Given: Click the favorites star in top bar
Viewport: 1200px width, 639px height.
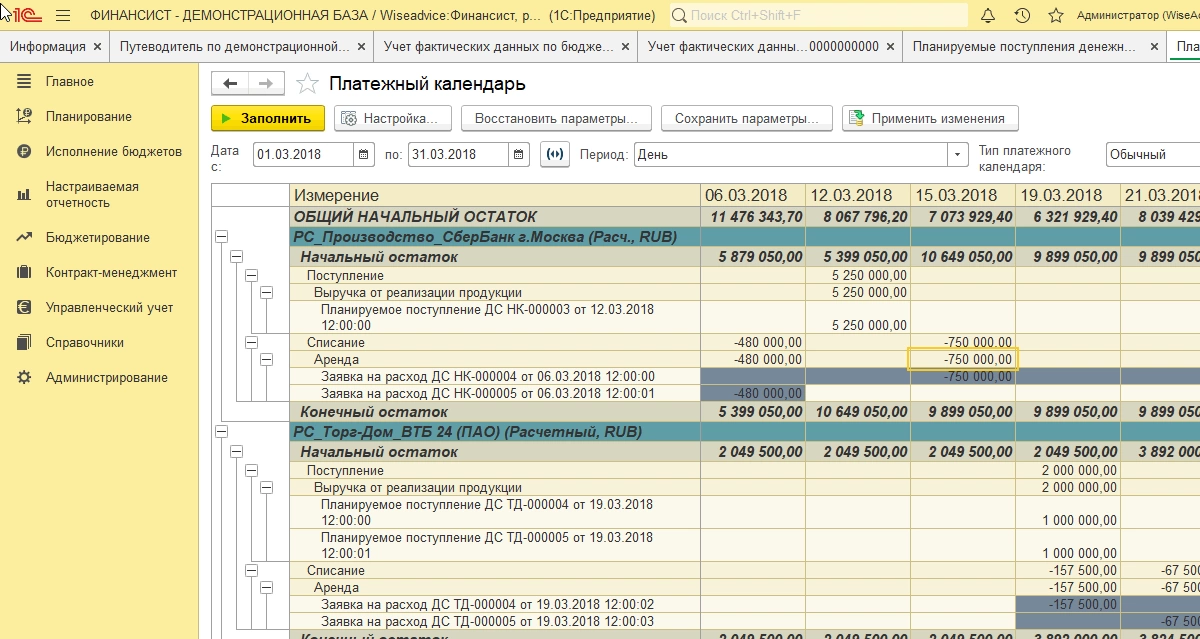Looking at the screenshot, I should pyautogui.click(x=1055, y=16).
